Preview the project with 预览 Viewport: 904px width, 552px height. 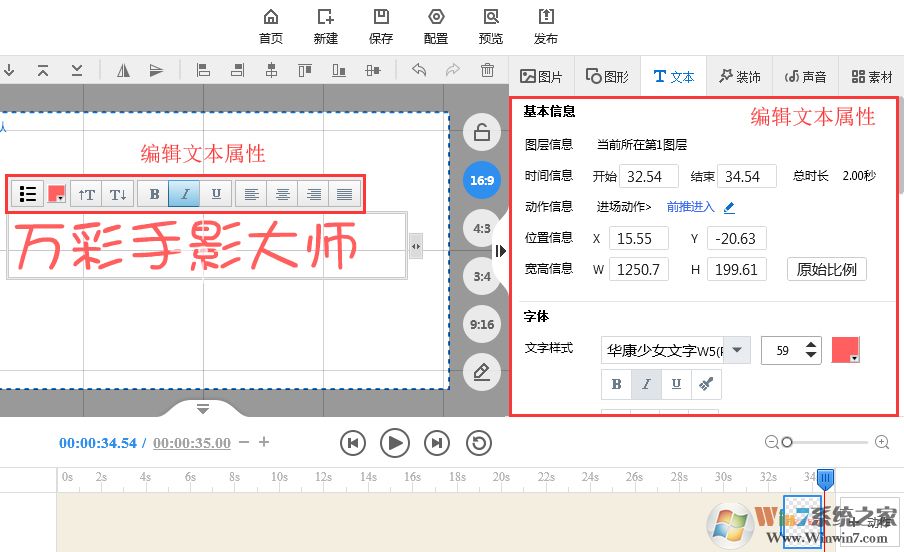[x=491, y=26]
